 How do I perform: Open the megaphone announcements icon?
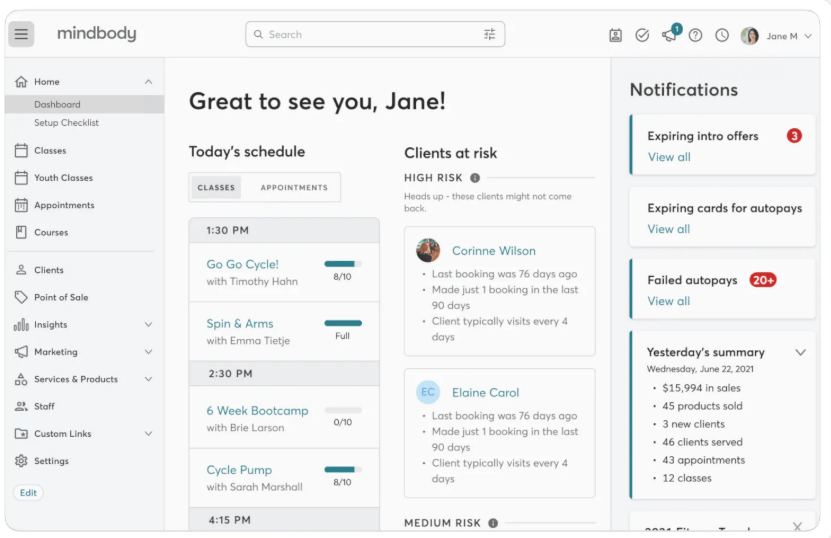click(669, 35)
